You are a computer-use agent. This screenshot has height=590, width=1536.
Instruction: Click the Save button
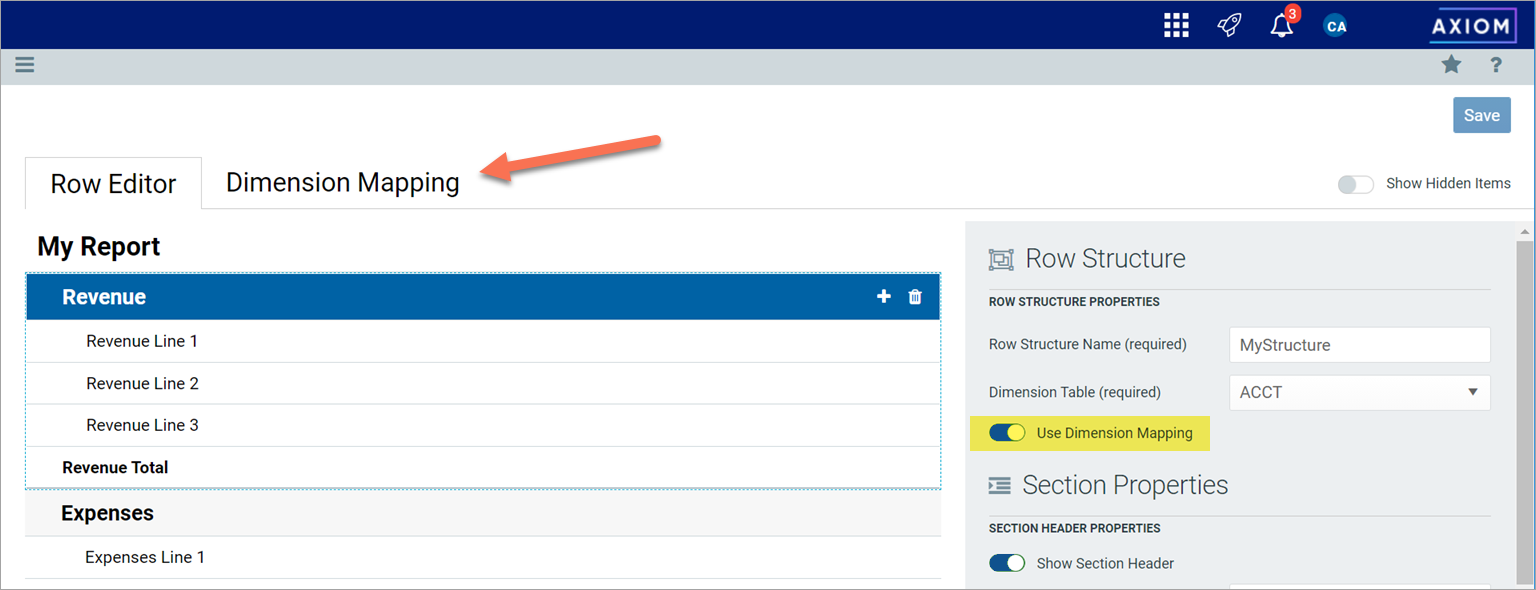coord(1481,115)
